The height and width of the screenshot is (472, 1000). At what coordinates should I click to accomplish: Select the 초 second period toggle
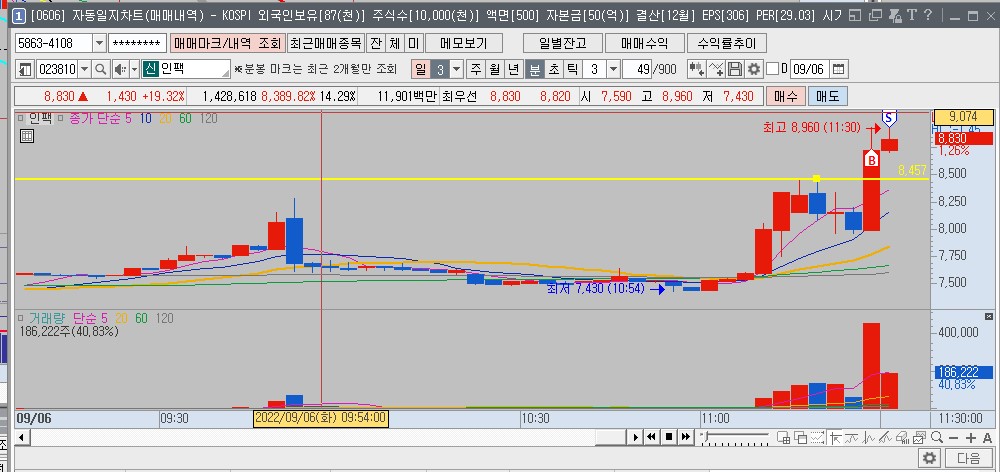[x=554, y=69]
